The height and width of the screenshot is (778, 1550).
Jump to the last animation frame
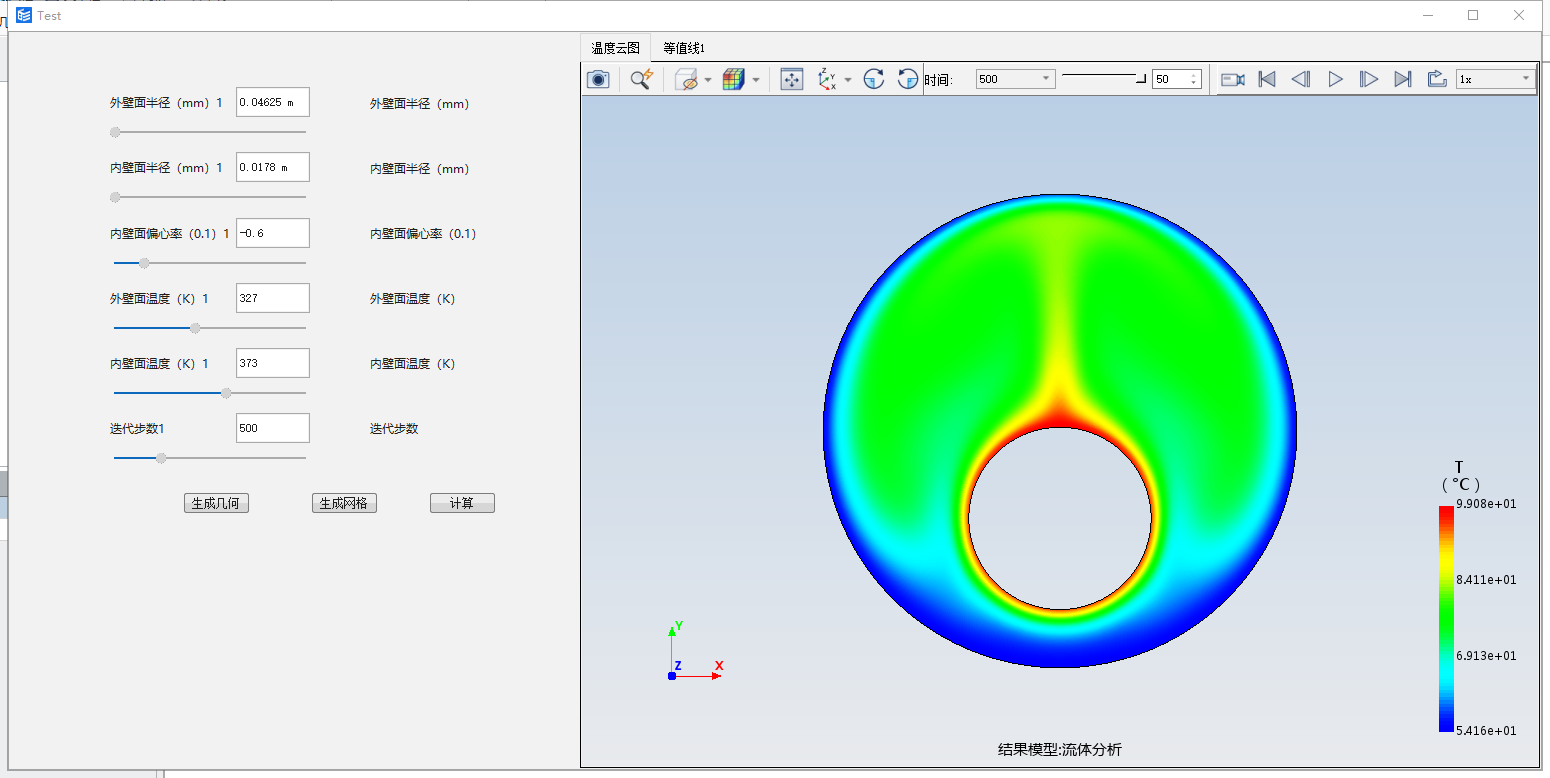click(x=1403, y=79)
